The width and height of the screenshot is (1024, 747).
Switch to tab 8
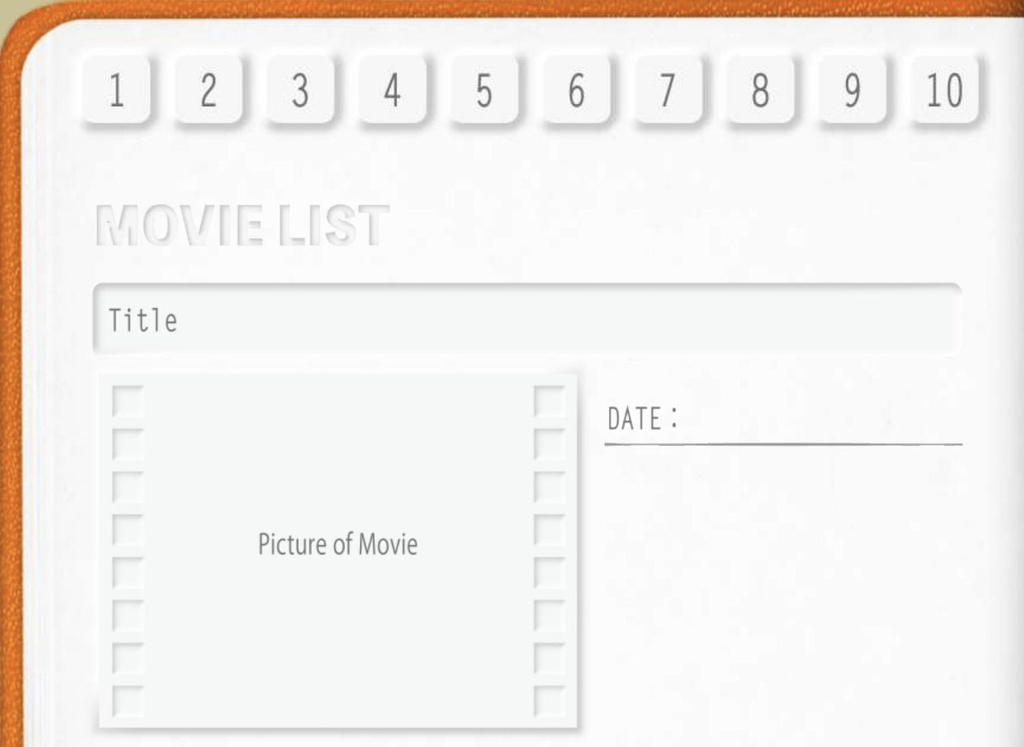[x=759, y=89]
